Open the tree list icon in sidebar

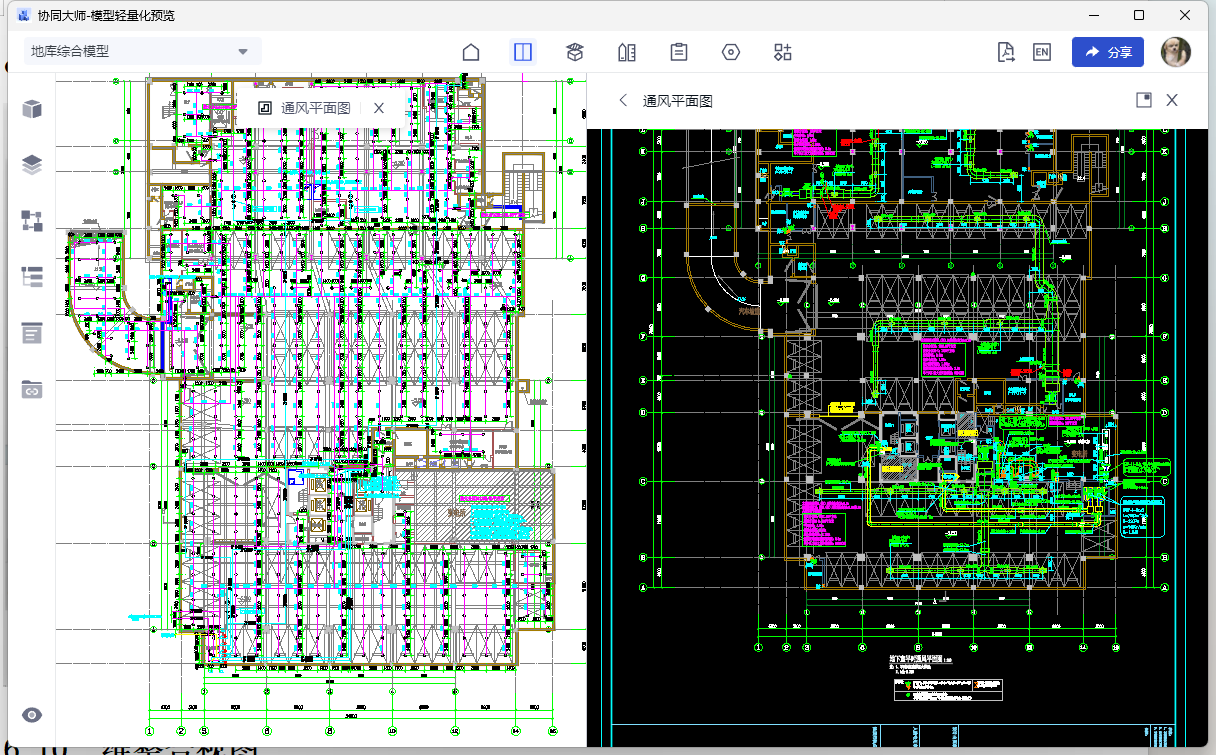32,277
